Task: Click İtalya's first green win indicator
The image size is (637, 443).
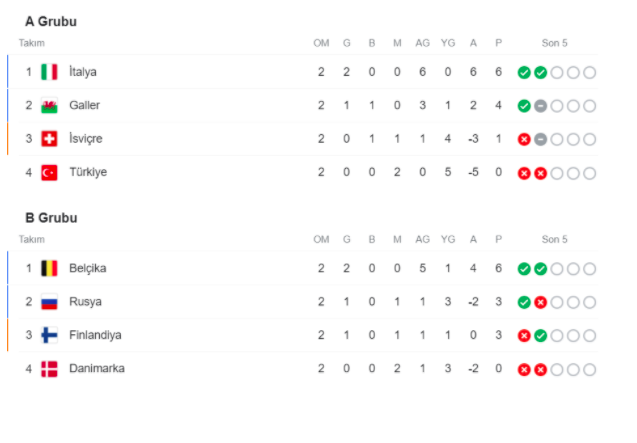Action: coord(524,73)
